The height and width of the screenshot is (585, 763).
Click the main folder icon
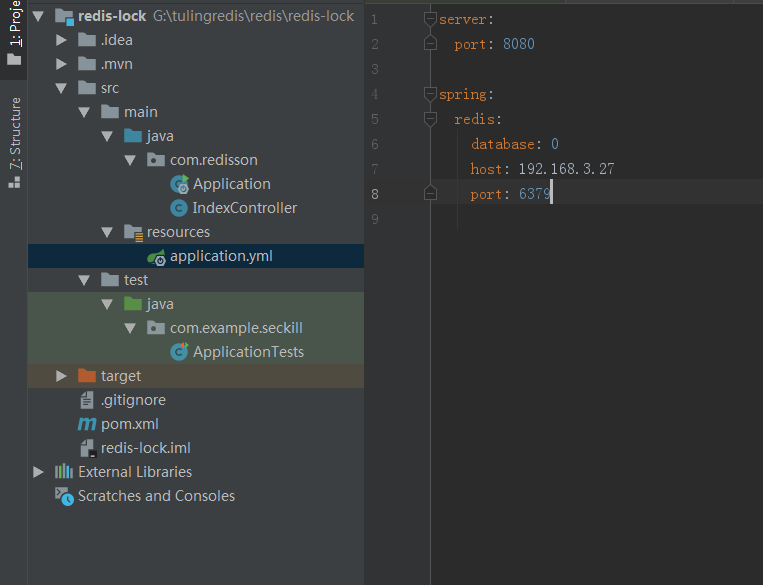pos(109,111)
